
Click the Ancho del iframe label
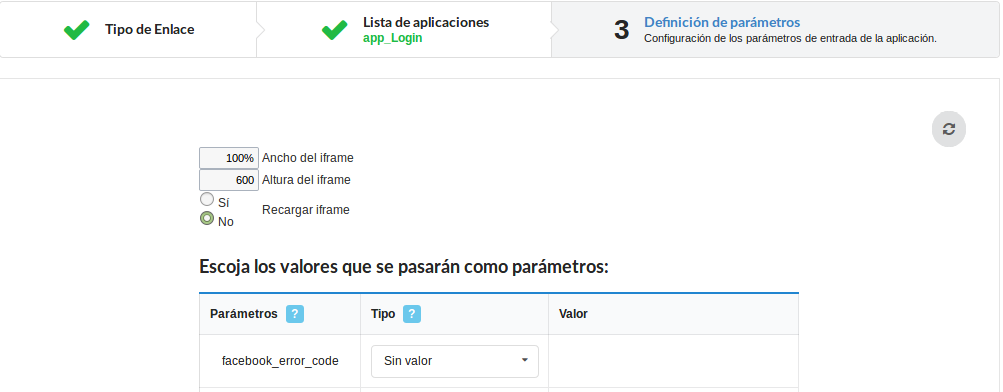point(308,158)
